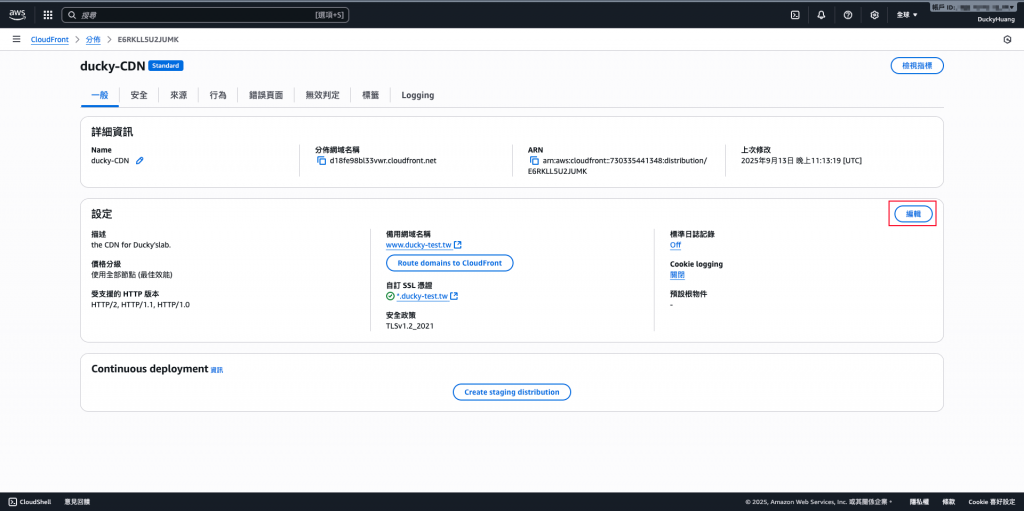The height and width of the screenshot is (511, 1024).
Task: Click the 檢視指標 button
Action: (x=917, y=65)
